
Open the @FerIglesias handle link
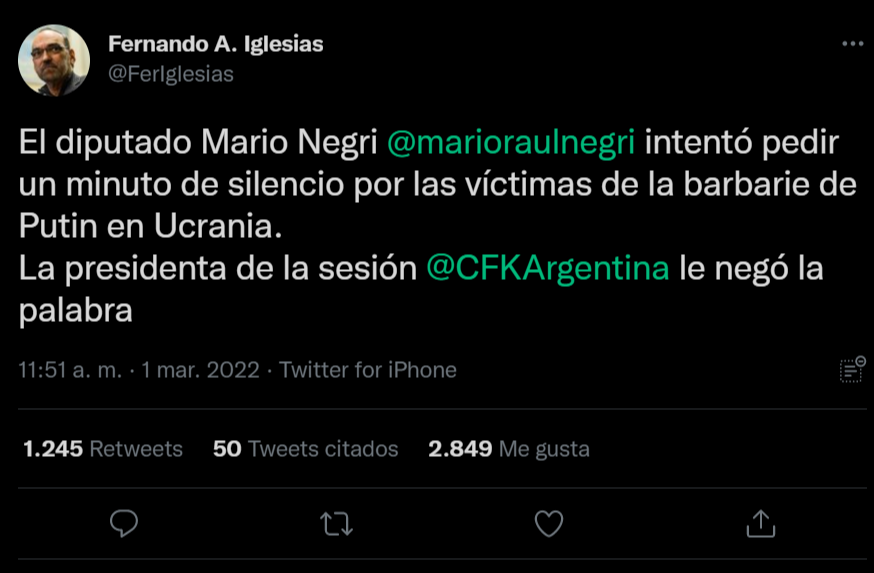170,75
